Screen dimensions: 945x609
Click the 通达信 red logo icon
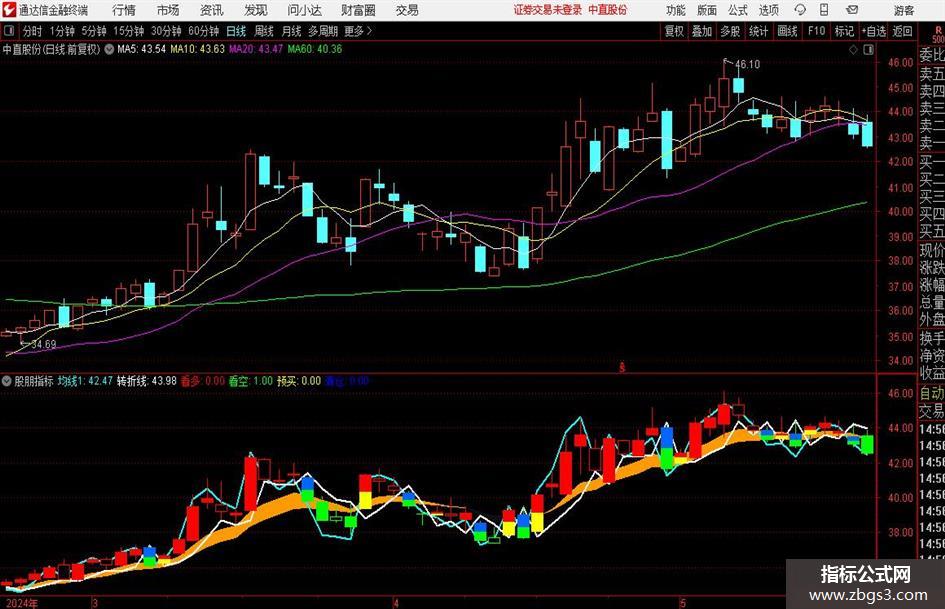[x=9, y=10]
